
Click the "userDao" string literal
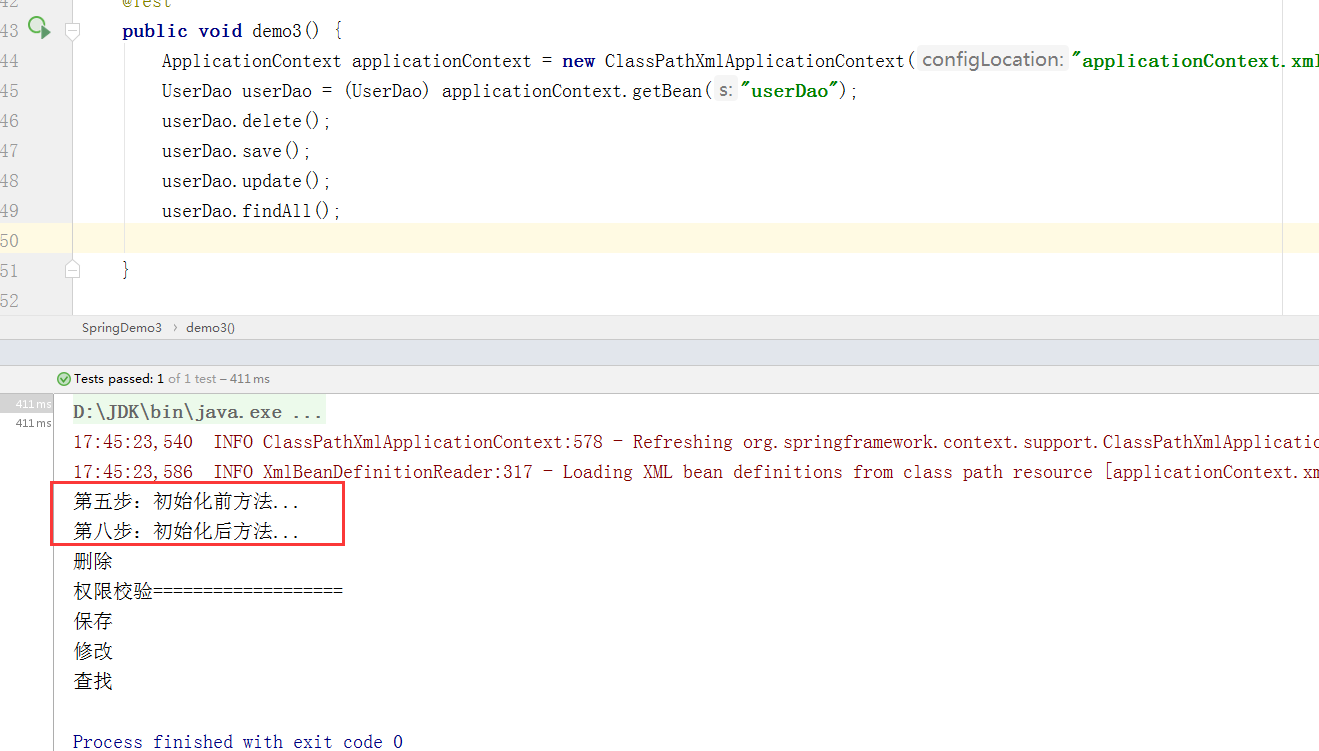point(789,91)
